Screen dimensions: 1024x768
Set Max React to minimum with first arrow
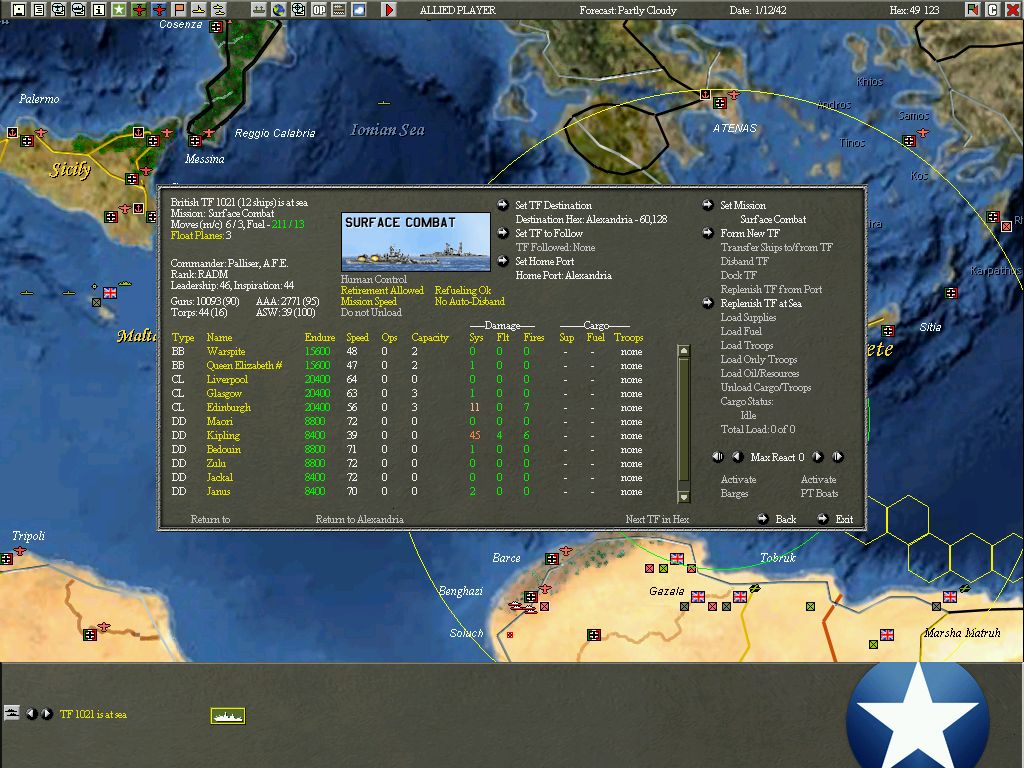tap(718, 456)
